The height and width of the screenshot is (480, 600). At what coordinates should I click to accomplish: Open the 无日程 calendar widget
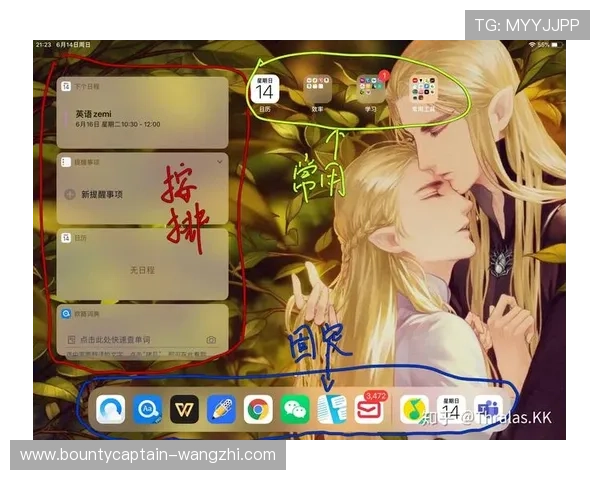142,264
